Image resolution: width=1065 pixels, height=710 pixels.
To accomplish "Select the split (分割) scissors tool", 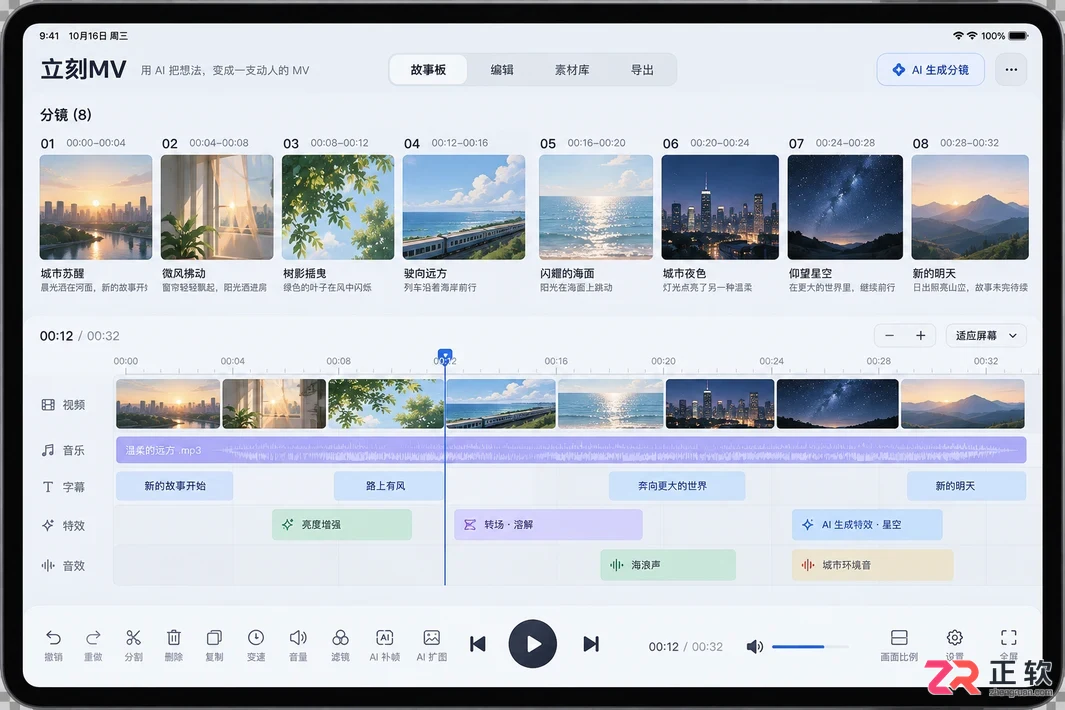I will pyautogui.click(x=133, y=637).
